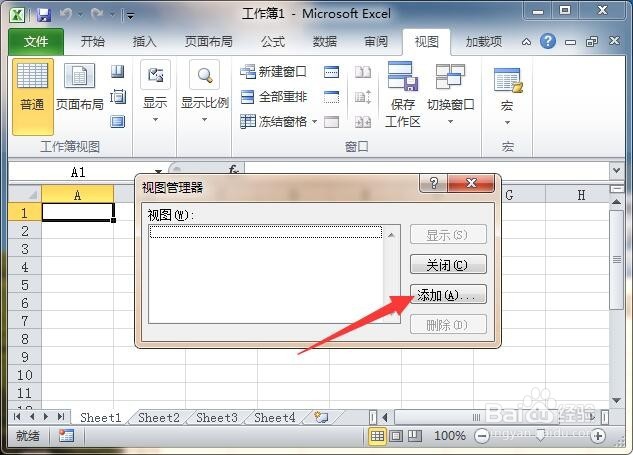This screenshot has width=633, height=455.
Task: Select row 10 header
Action: coord(25,375)
